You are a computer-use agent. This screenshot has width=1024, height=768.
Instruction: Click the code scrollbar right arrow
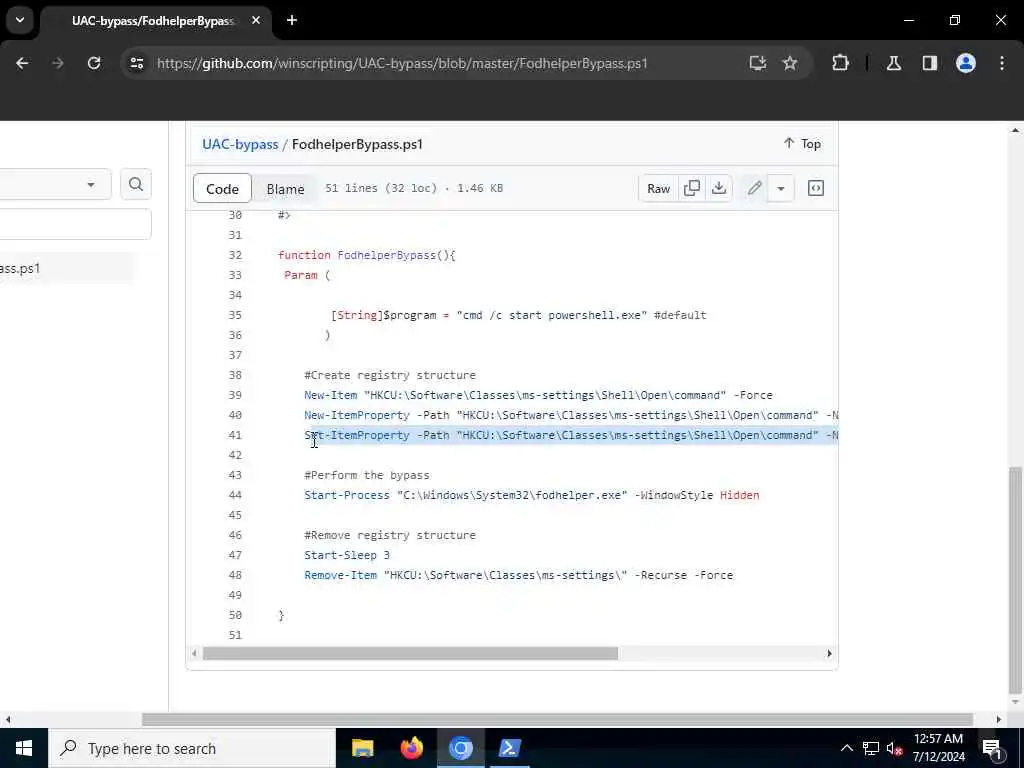tap(829, 653)
